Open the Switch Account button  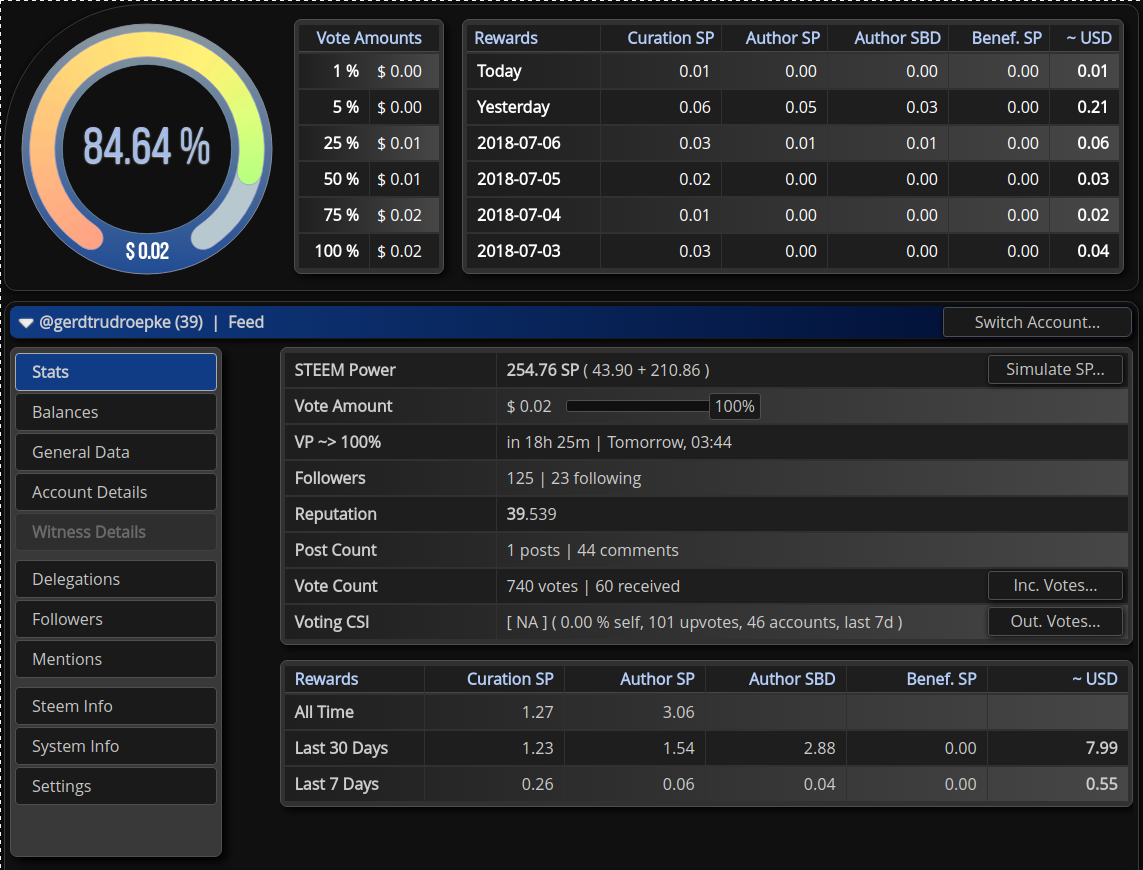click(1037, 322)
